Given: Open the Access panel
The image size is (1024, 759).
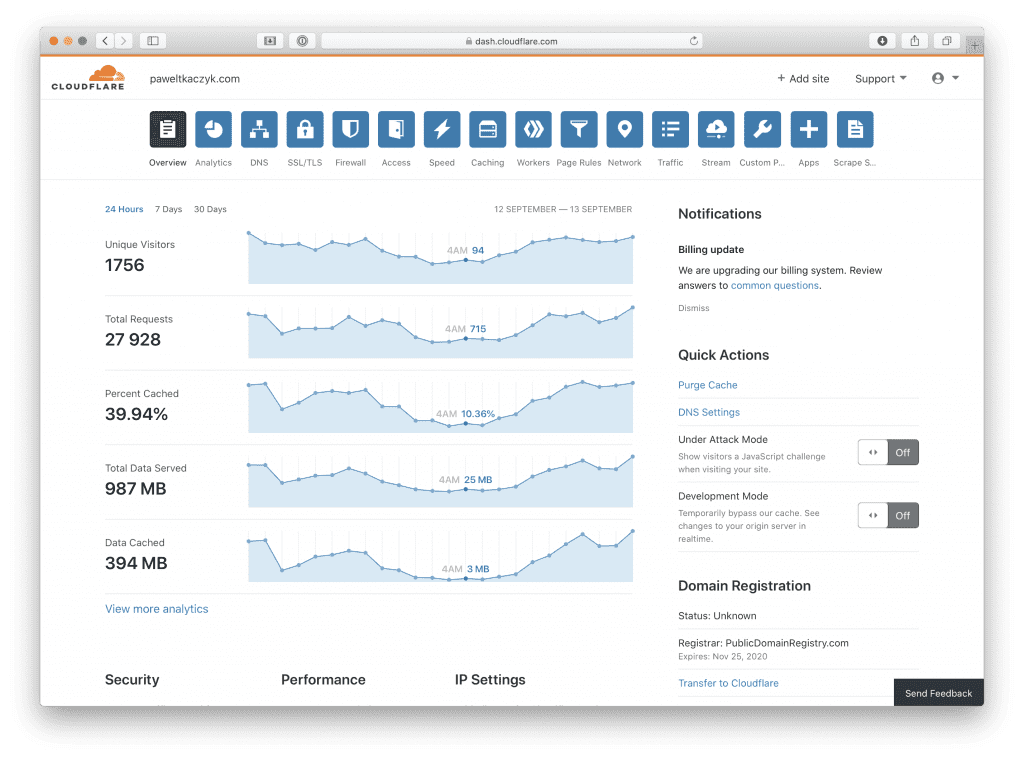Looking at the screenshot, I should [396, 129].
